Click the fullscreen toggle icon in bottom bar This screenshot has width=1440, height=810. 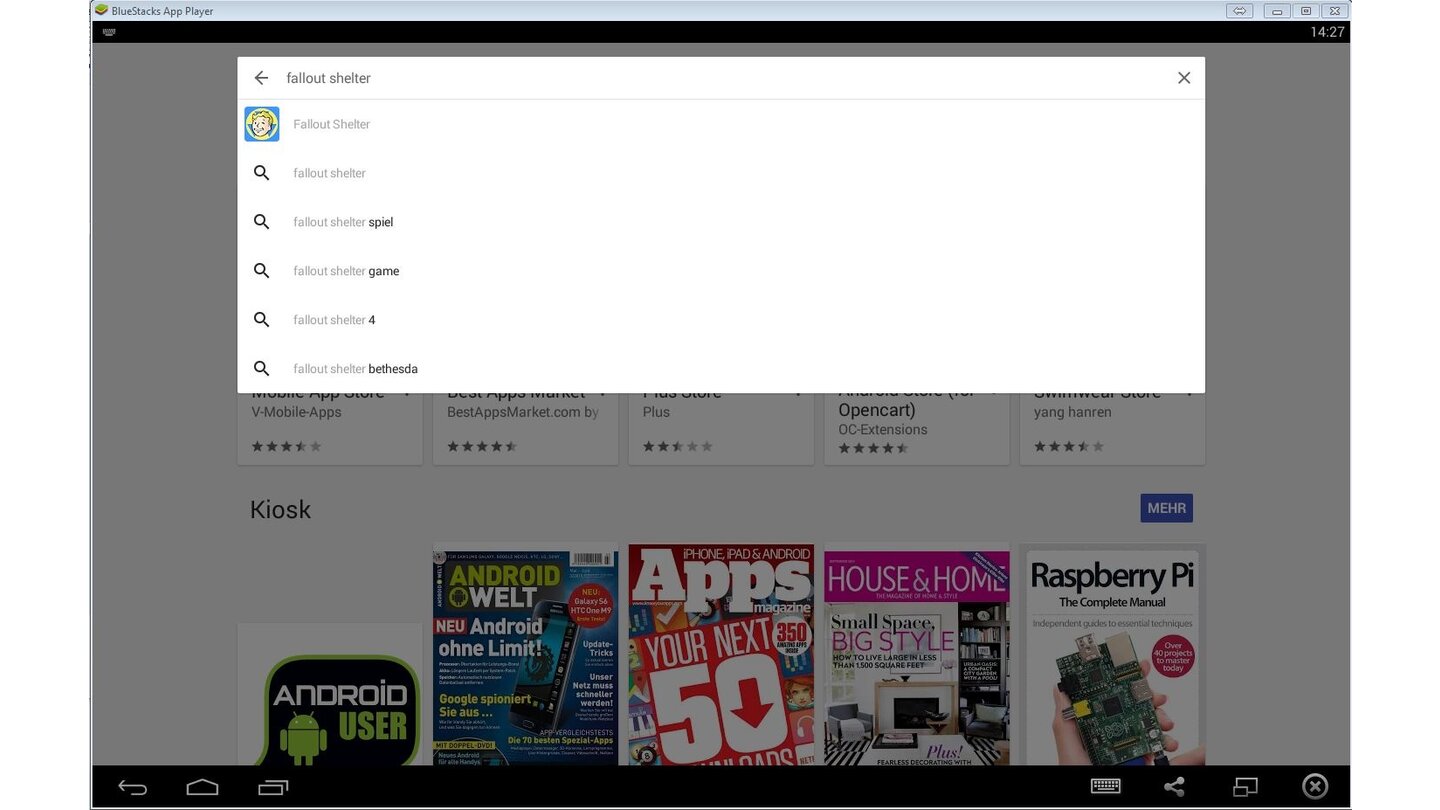(1245, 787)
